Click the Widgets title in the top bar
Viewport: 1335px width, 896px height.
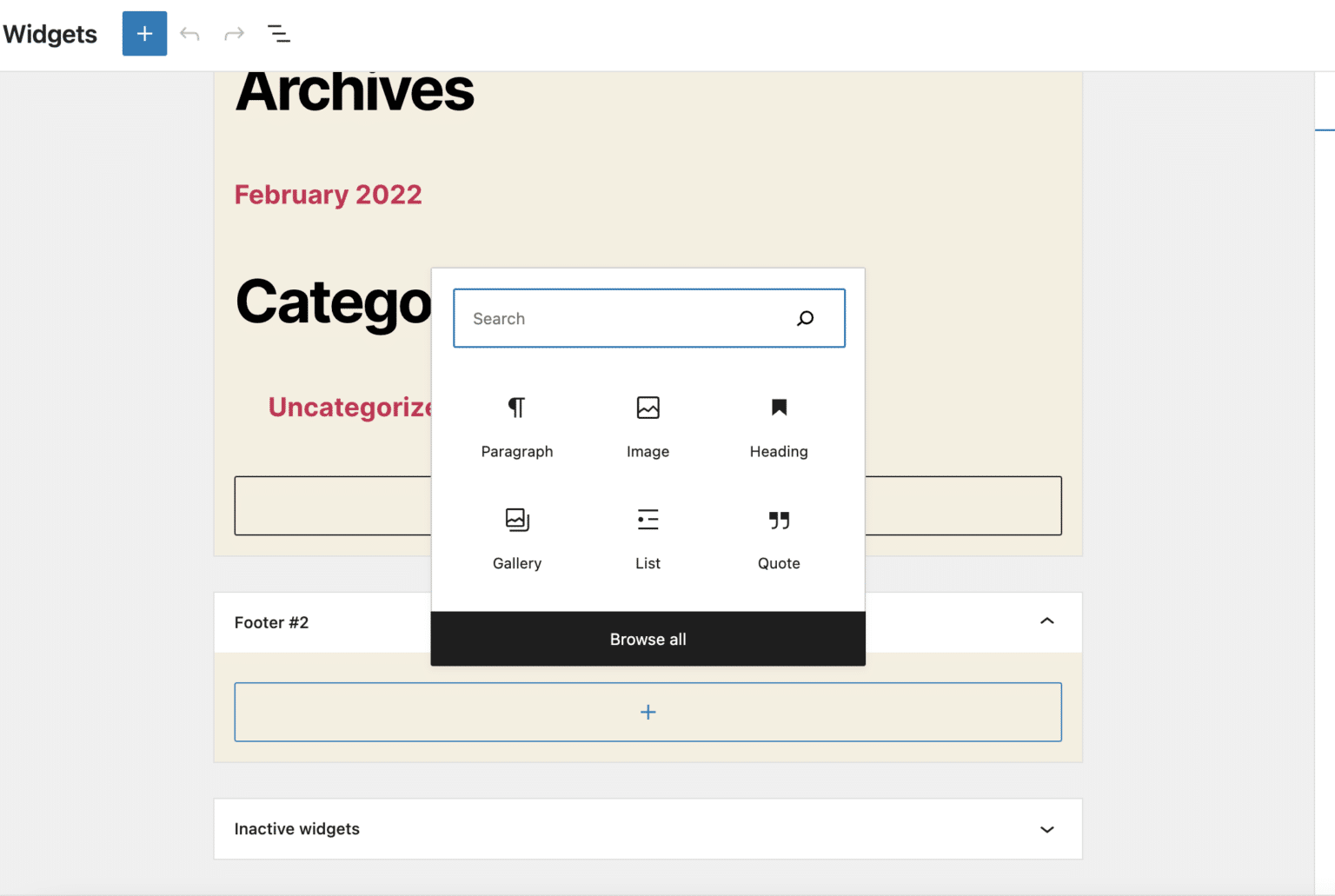49,34
